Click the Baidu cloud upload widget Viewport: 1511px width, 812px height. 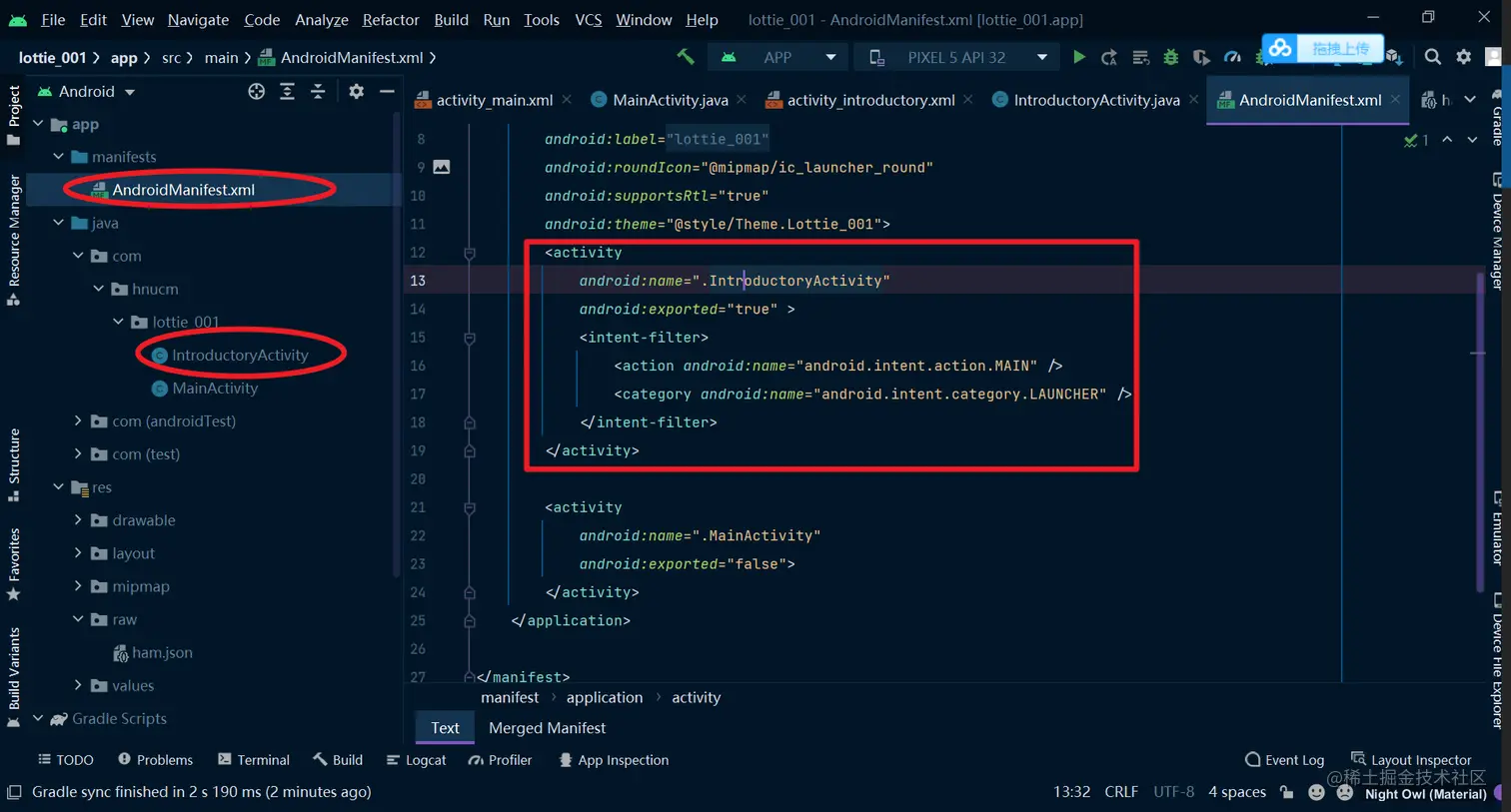[x=1322, y=48]
